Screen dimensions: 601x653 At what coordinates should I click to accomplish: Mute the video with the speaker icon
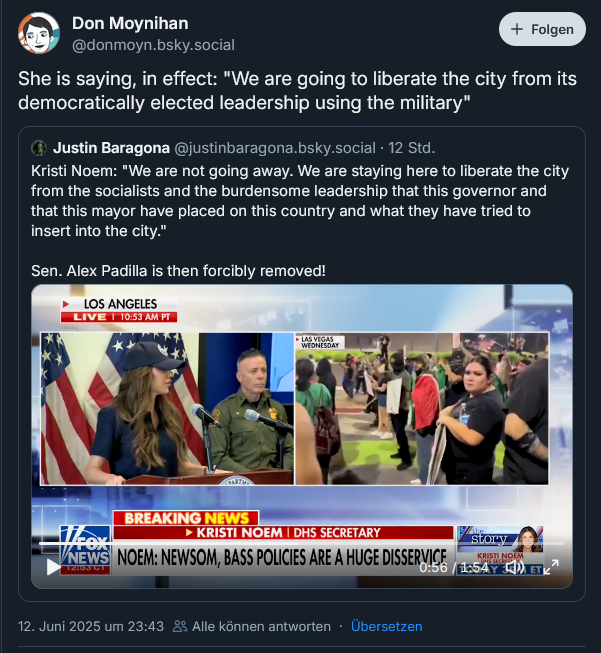point(515,567)
